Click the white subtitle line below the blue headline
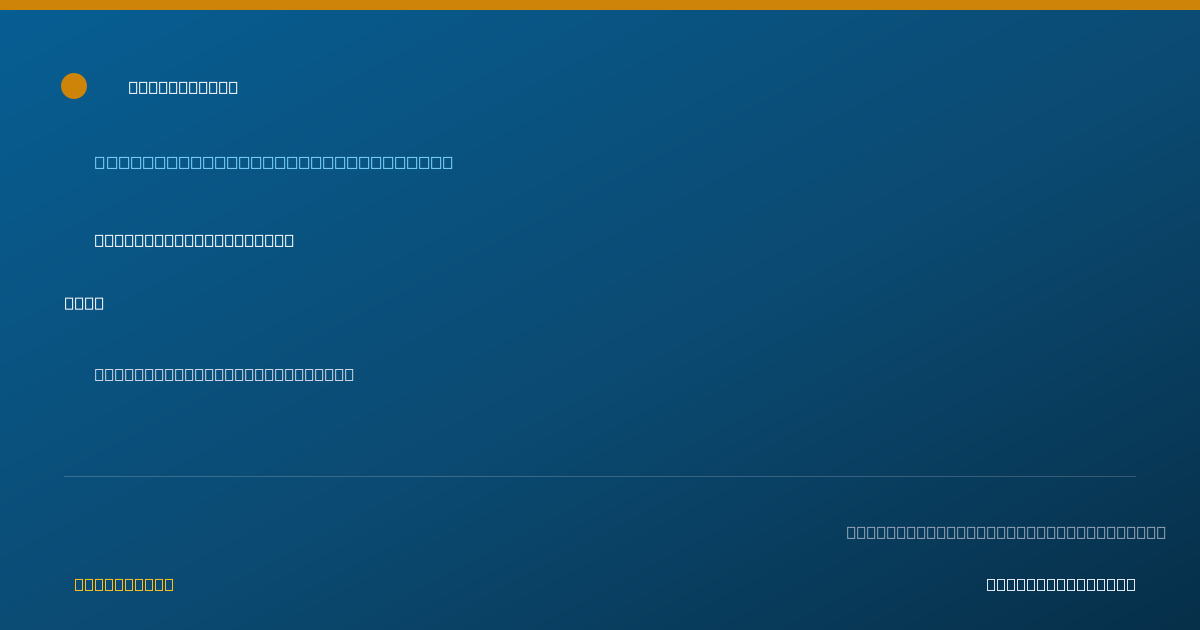The image size is (1200, 630). [194, 240]
